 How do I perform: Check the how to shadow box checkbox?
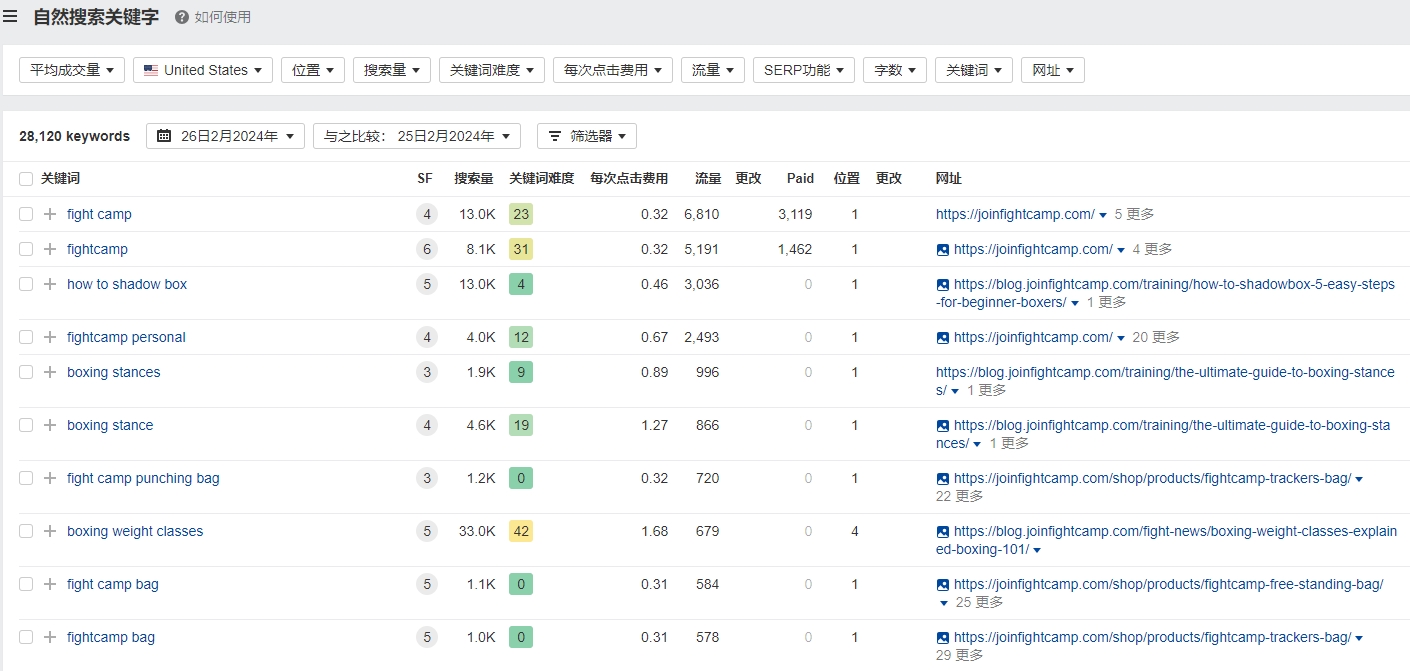[x=26, y=284]
